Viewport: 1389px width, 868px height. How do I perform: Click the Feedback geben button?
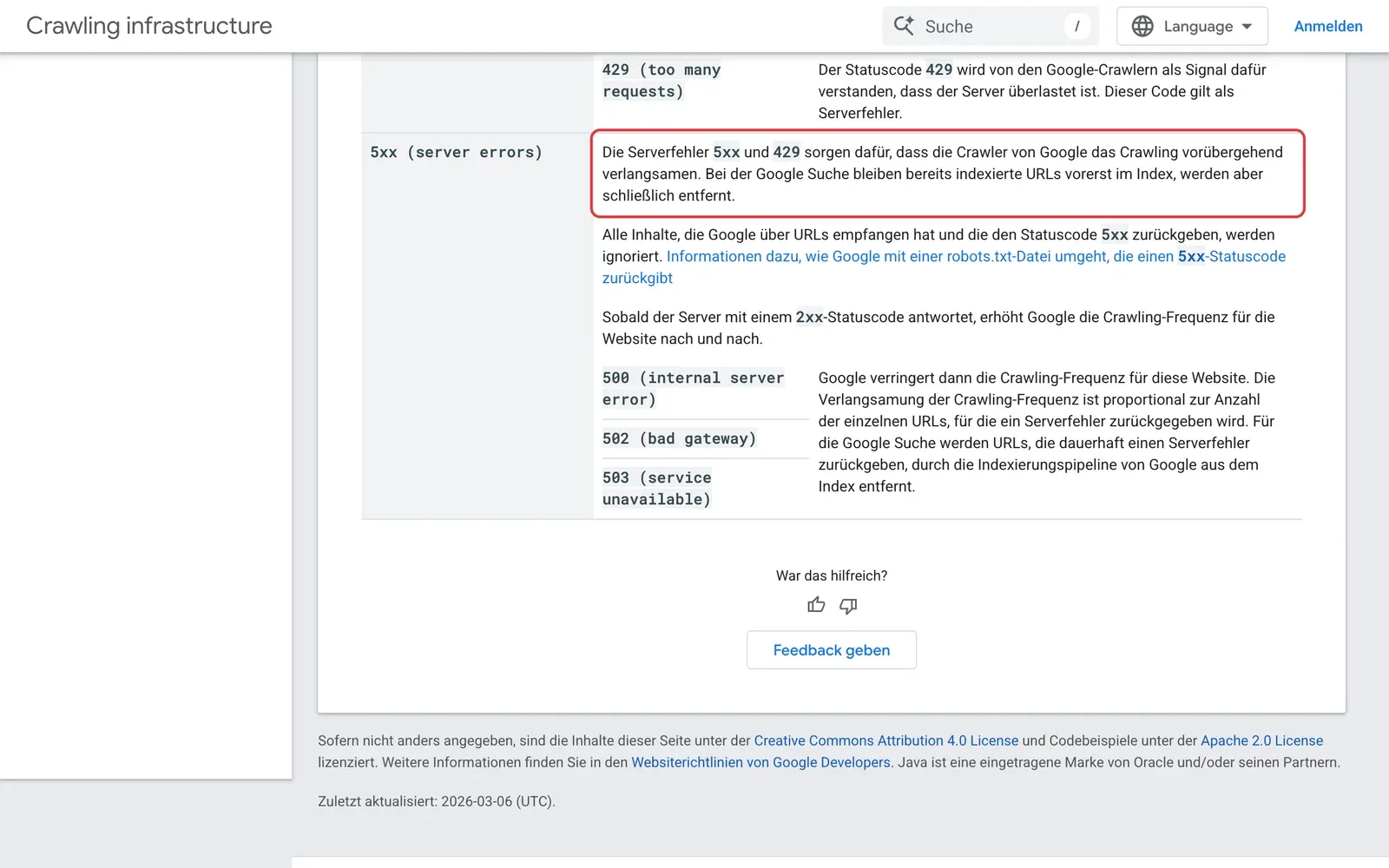pyautogui.click(x=832, y=650)
